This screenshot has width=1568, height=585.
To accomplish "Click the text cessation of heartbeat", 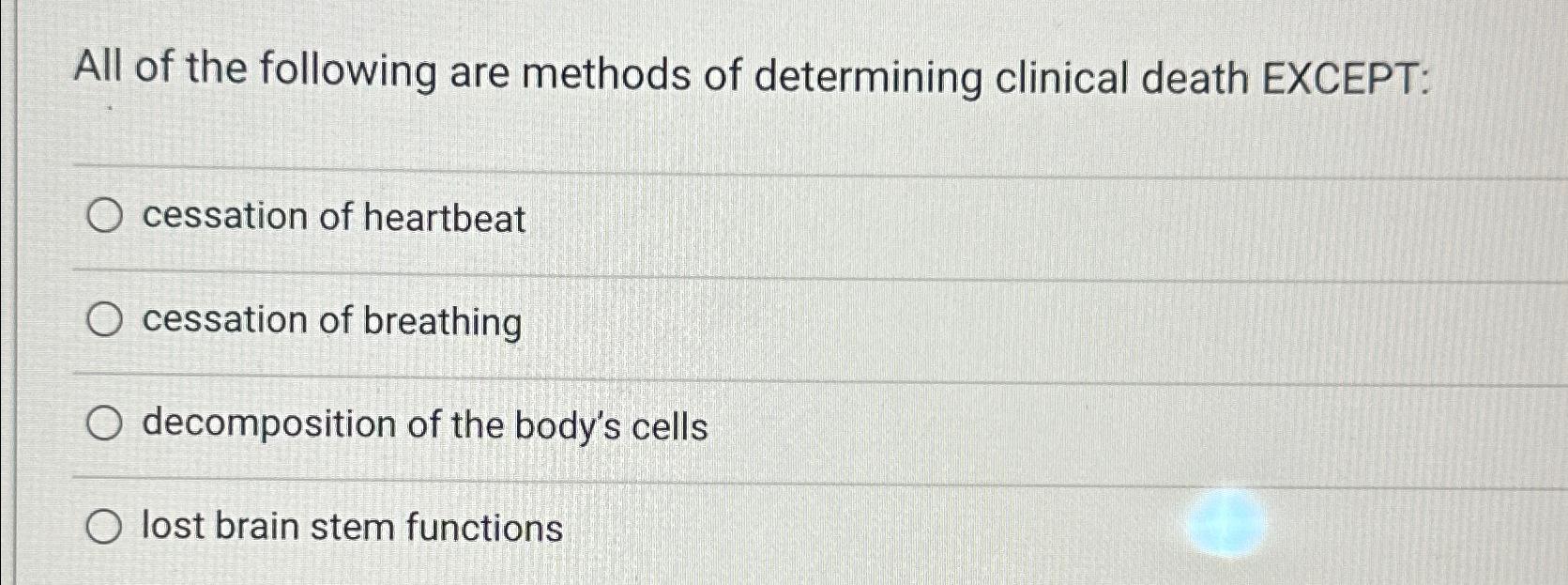I will 333,218.
